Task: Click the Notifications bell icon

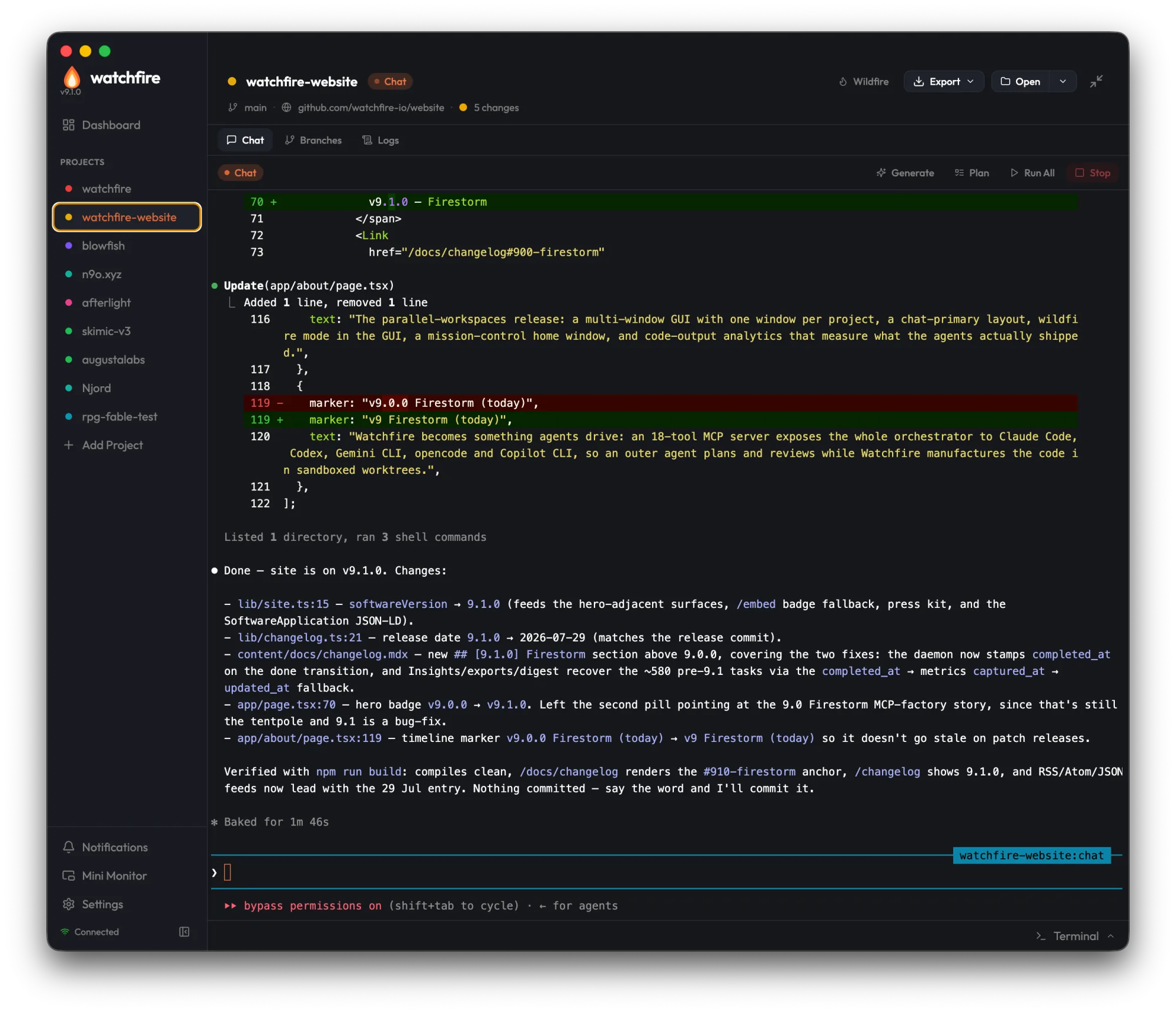Action: point(69,847)
